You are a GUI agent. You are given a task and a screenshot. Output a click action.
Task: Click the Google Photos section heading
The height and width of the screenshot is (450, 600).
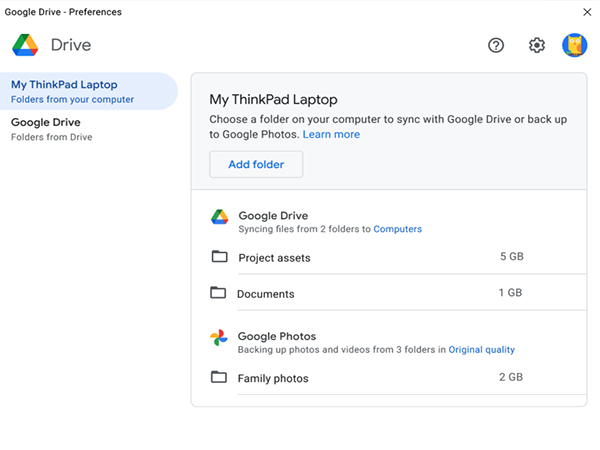tap(277, 336)
